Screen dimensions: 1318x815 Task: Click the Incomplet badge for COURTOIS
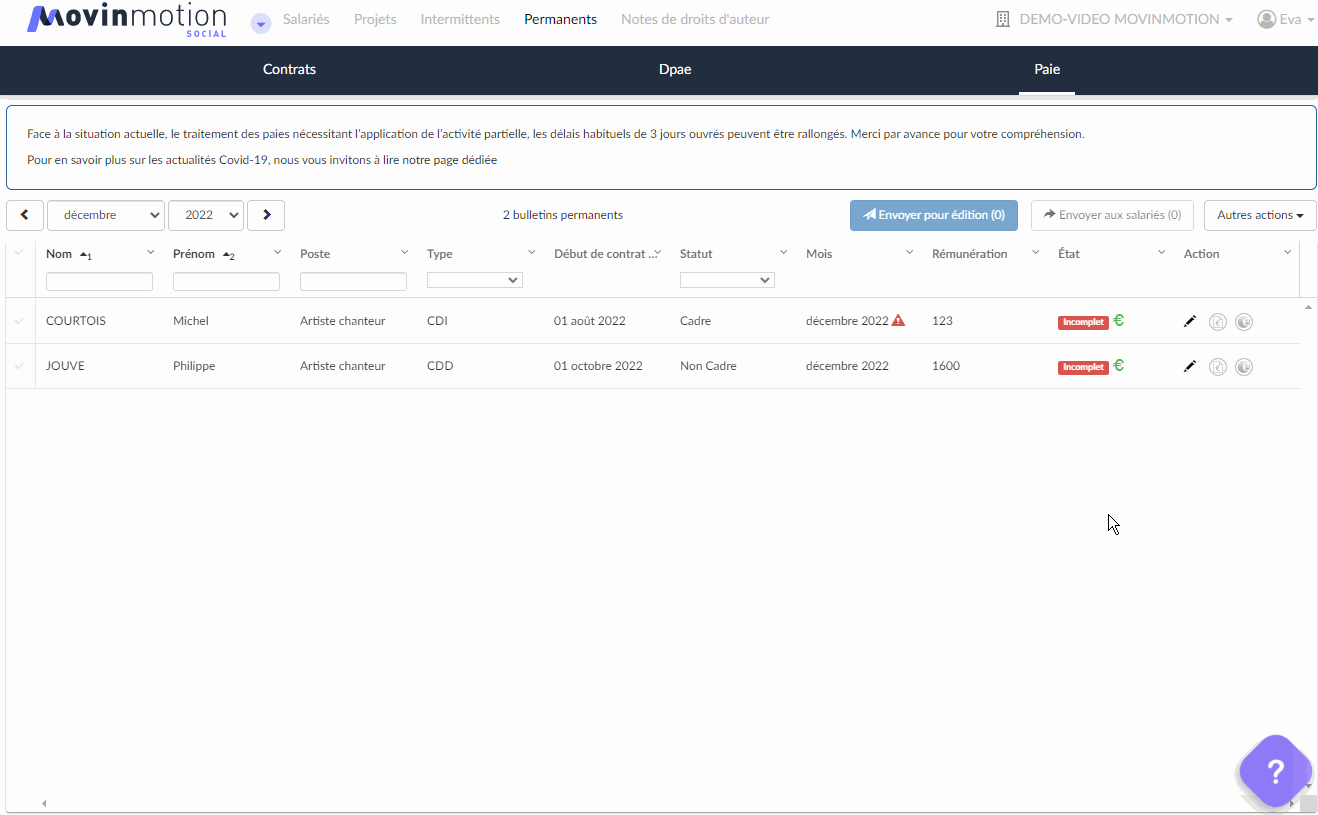click(1083, 323)
